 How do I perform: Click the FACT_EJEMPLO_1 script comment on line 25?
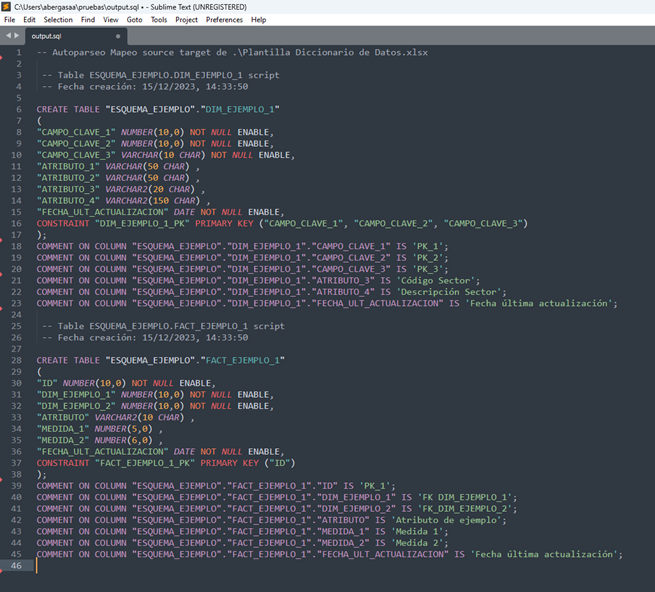[x=163, y=326]
